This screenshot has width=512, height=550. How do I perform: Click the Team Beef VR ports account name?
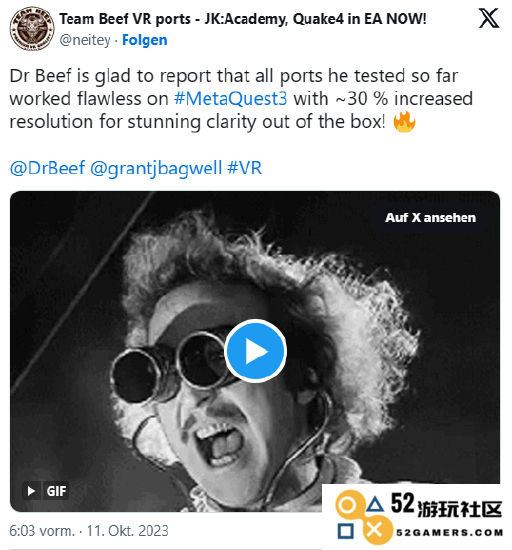[x=243, y=19]
